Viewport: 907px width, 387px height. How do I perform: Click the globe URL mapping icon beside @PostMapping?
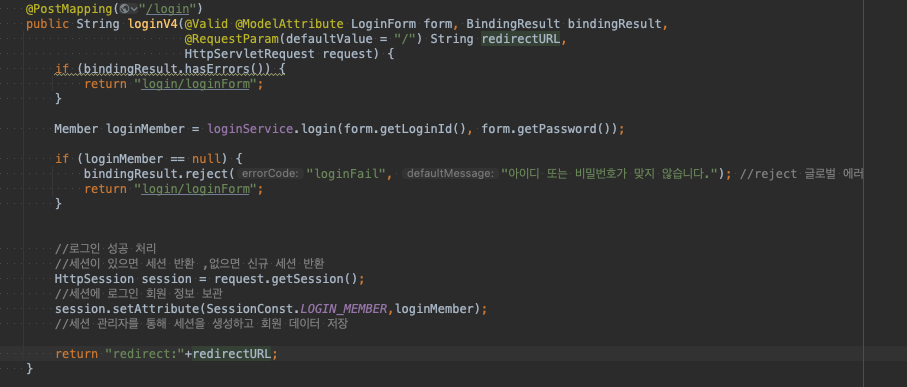(123, 9)
